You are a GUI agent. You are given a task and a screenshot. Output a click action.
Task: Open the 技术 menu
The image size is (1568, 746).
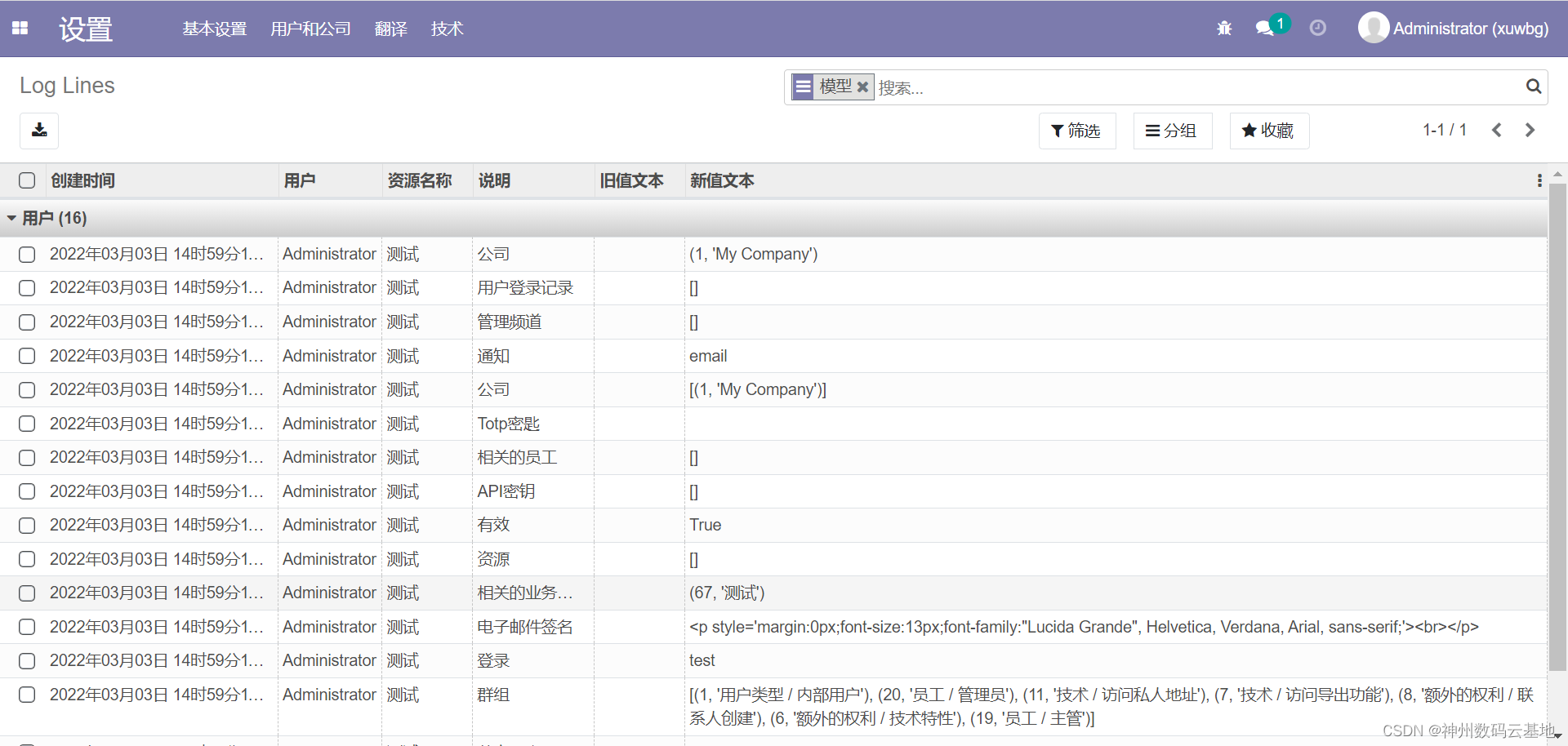pyautogui.click(x=446, y=29)
